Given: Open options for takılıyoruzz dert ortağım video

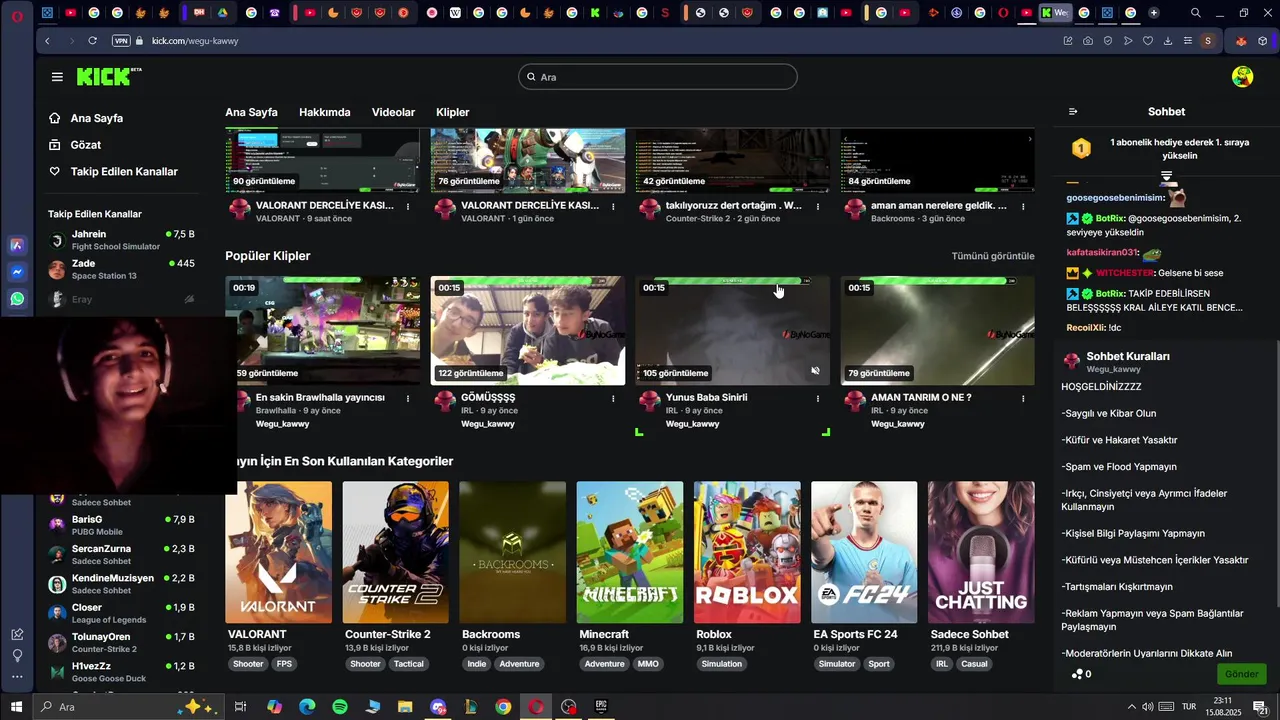Looking at the screenshot, I should 818,206.
